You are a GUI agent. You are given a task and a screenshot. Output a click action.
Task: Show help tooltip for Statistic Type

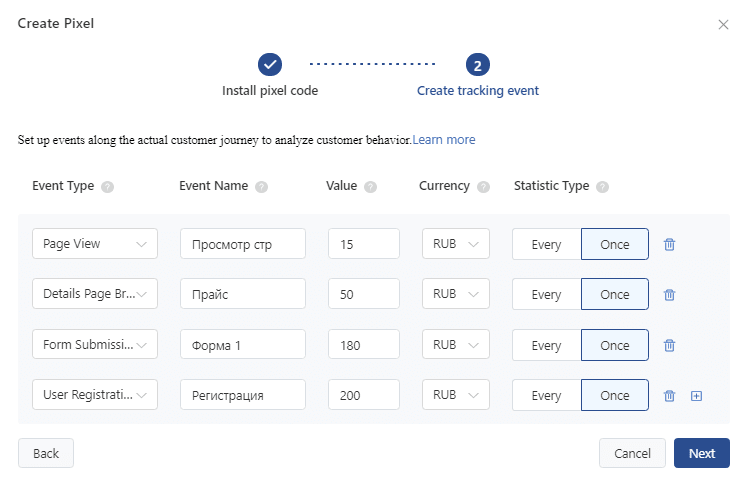click(x=603, y=187)
